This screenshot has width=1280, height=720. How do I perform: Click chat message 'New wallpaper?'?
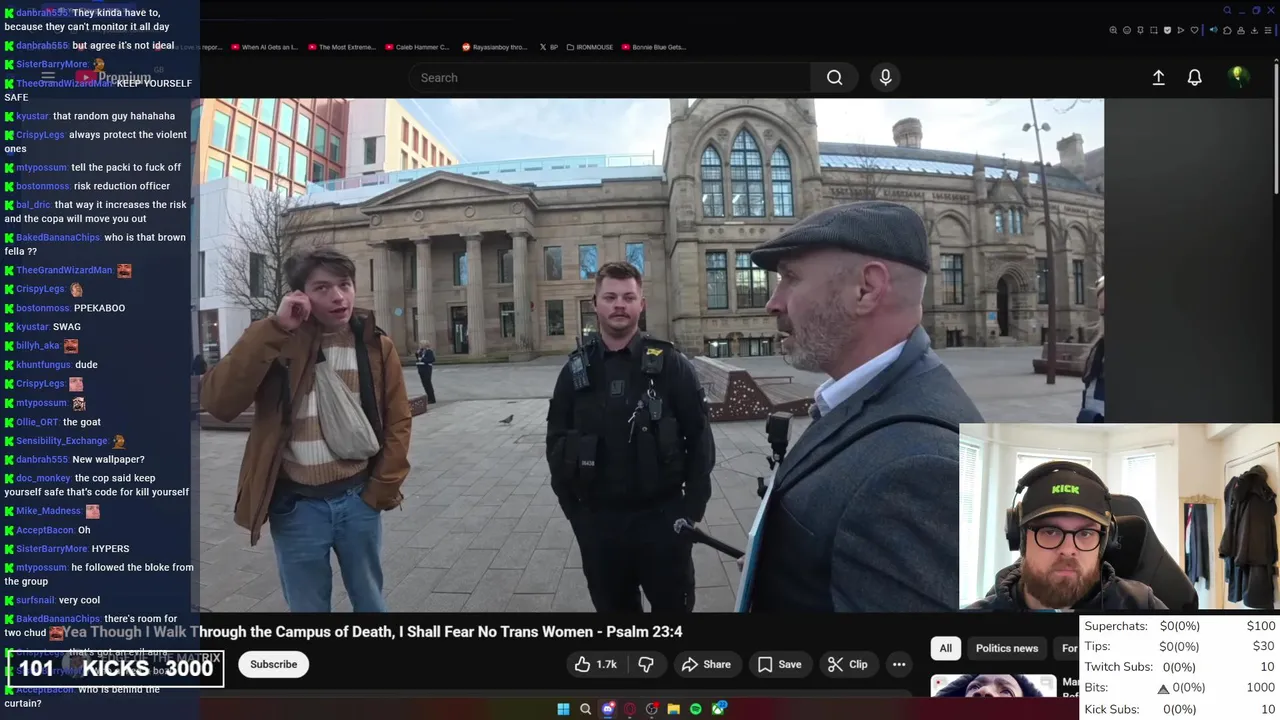point(108,460)
